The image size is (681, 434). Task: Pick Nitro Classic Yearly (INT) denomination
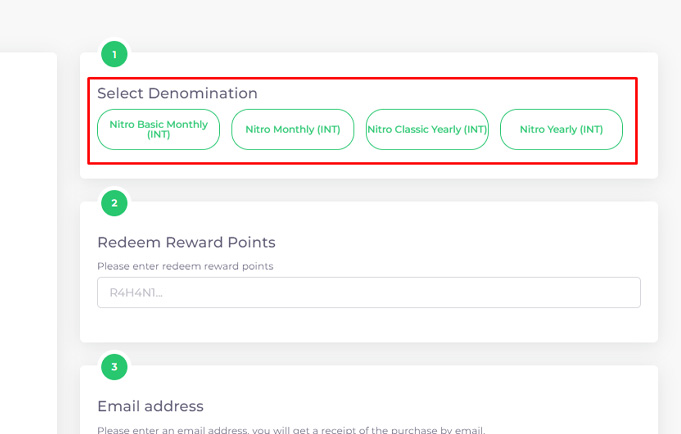point(427,129)
